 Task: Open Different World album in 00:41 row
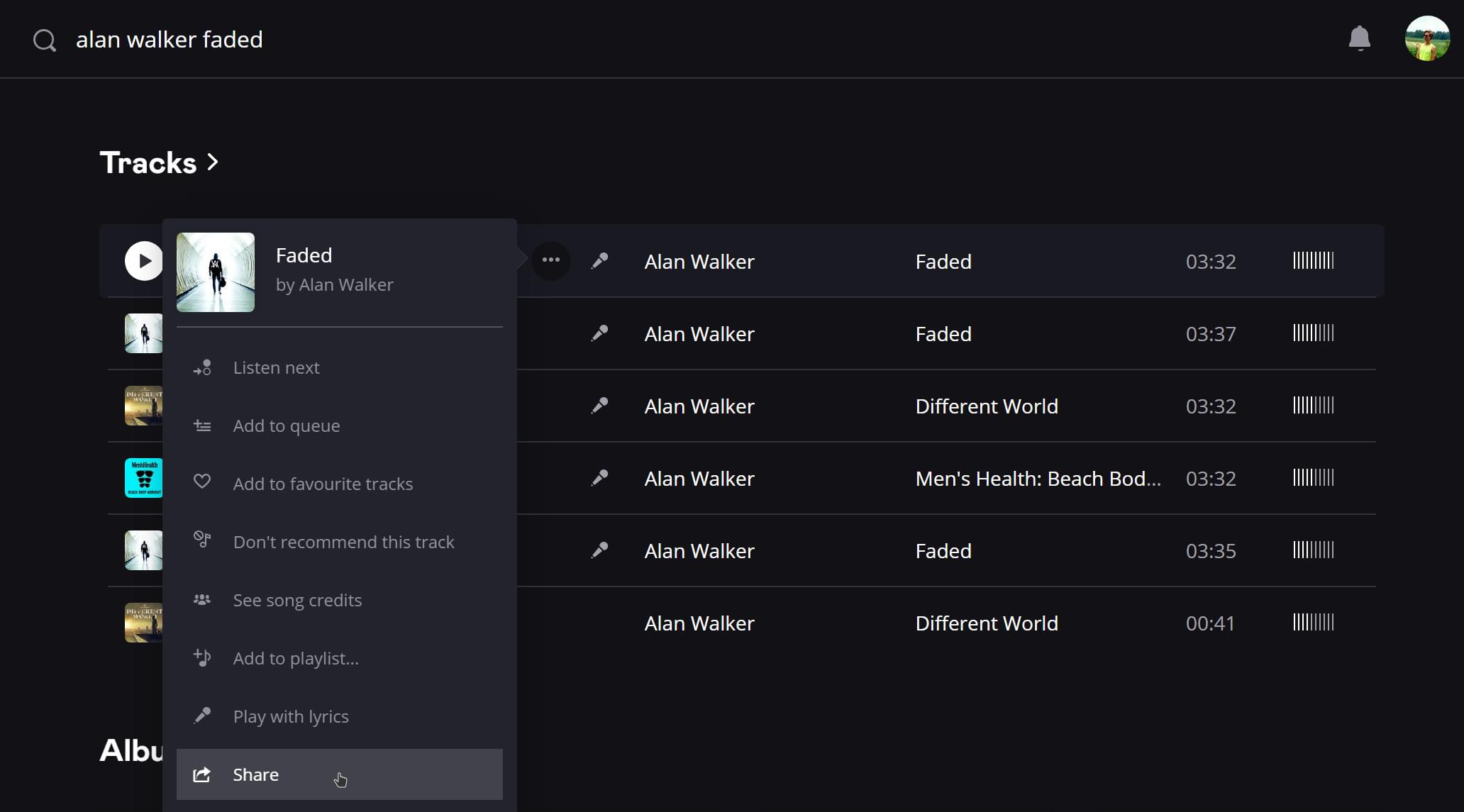pyautogui.click(x=987, y=623)
